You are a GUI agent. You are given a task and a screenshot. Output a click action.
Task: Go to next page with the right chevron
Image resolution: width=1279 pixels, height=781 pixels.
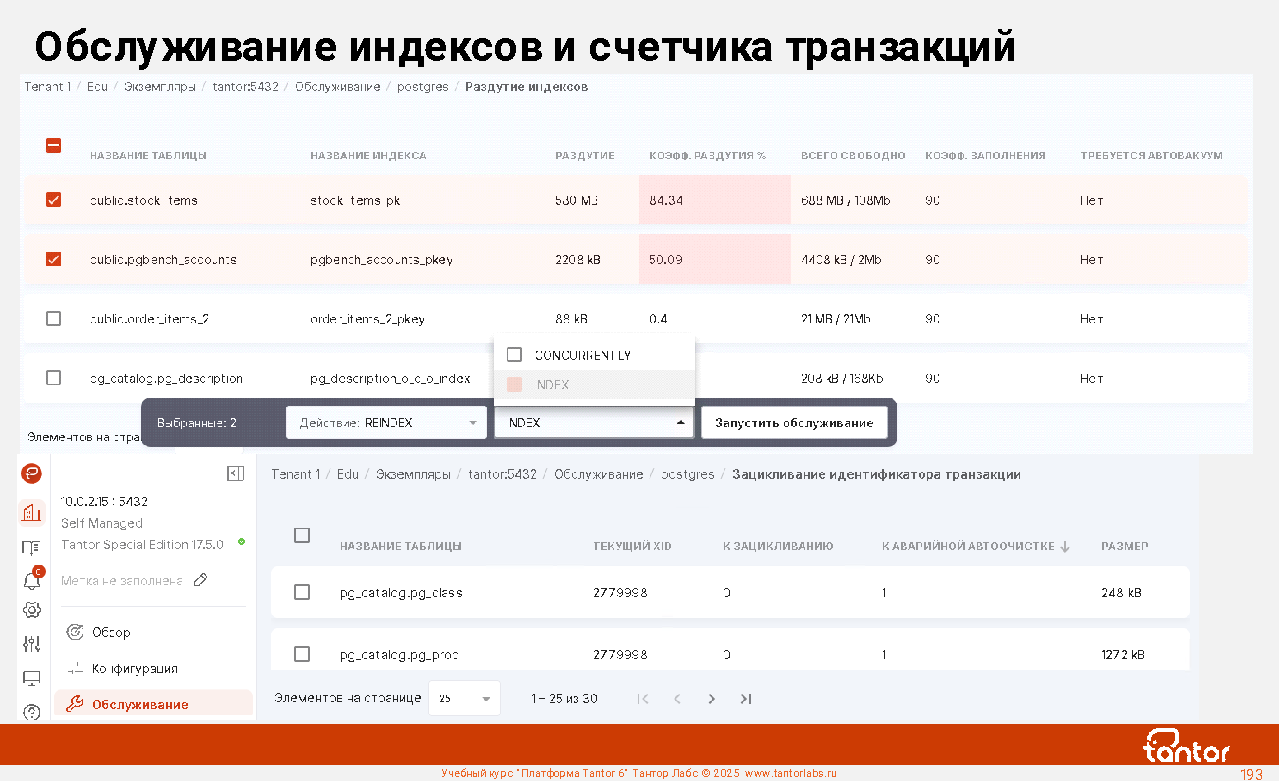(711, 699)
